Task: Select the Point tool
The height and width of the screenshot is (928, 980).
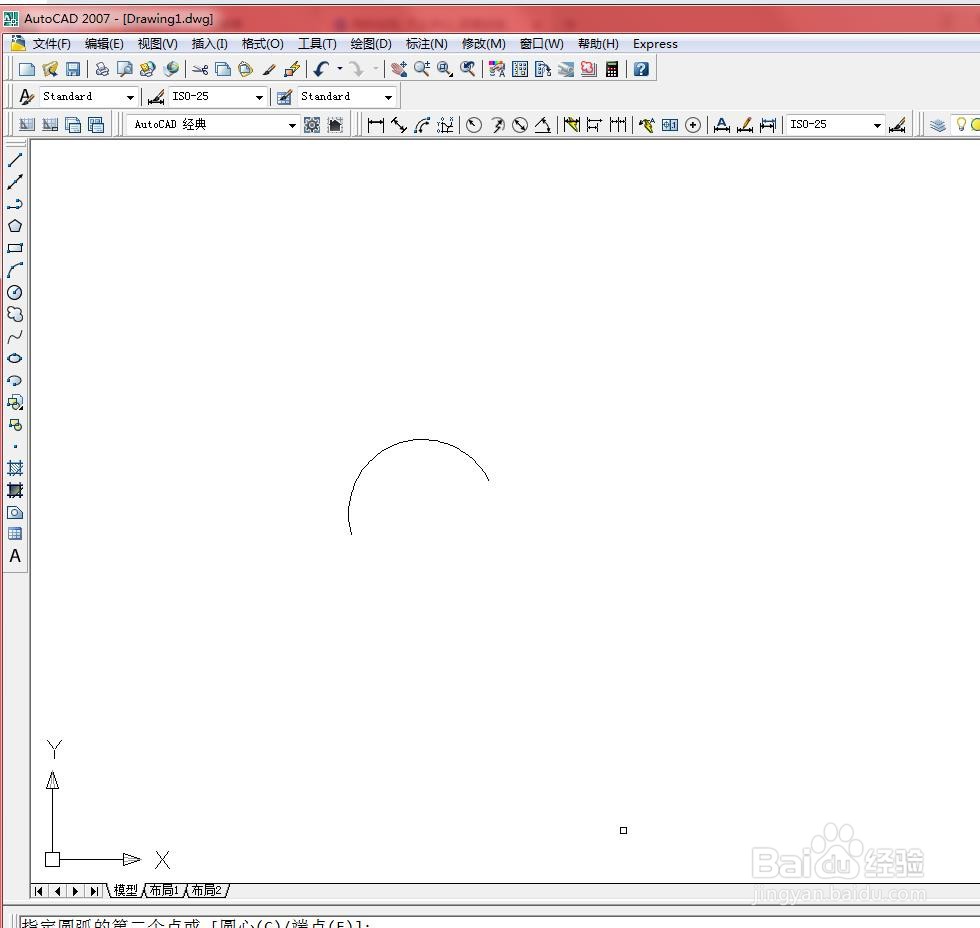Action: tap(15, 446)
